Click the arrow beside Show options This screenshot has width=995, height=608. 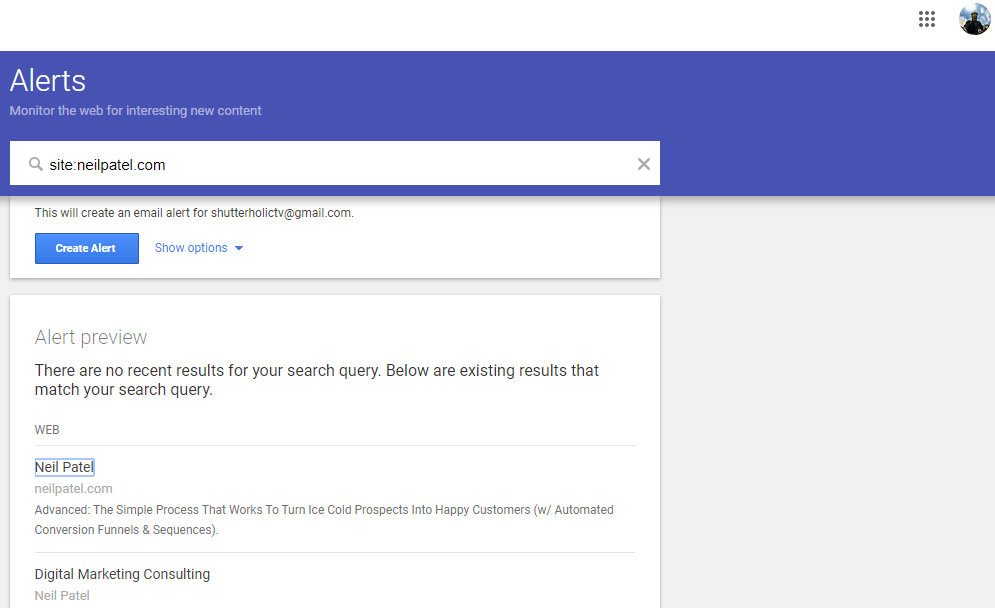[239, 248]
